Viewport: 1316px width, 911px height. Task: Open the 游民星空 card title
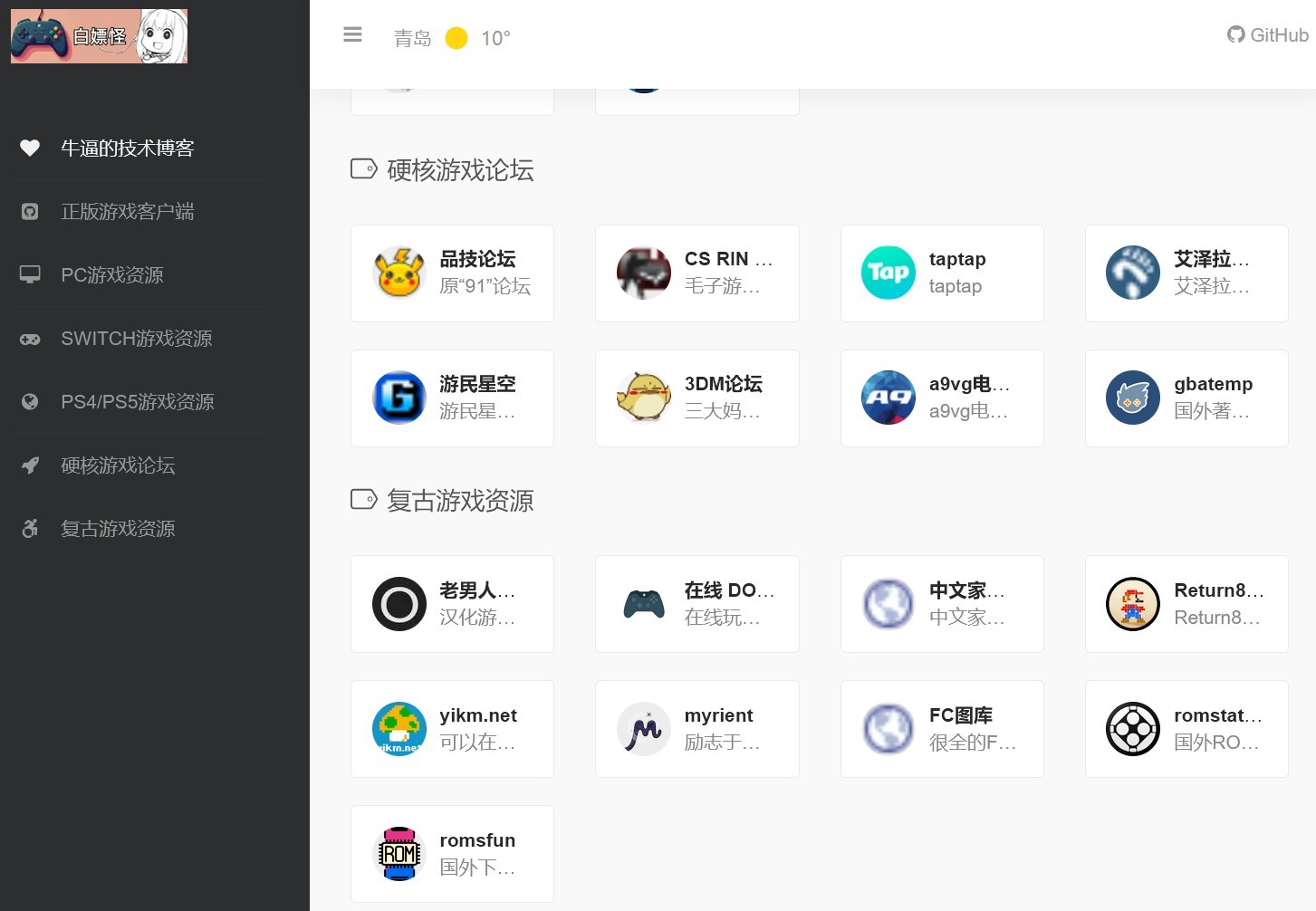(477, 384)
